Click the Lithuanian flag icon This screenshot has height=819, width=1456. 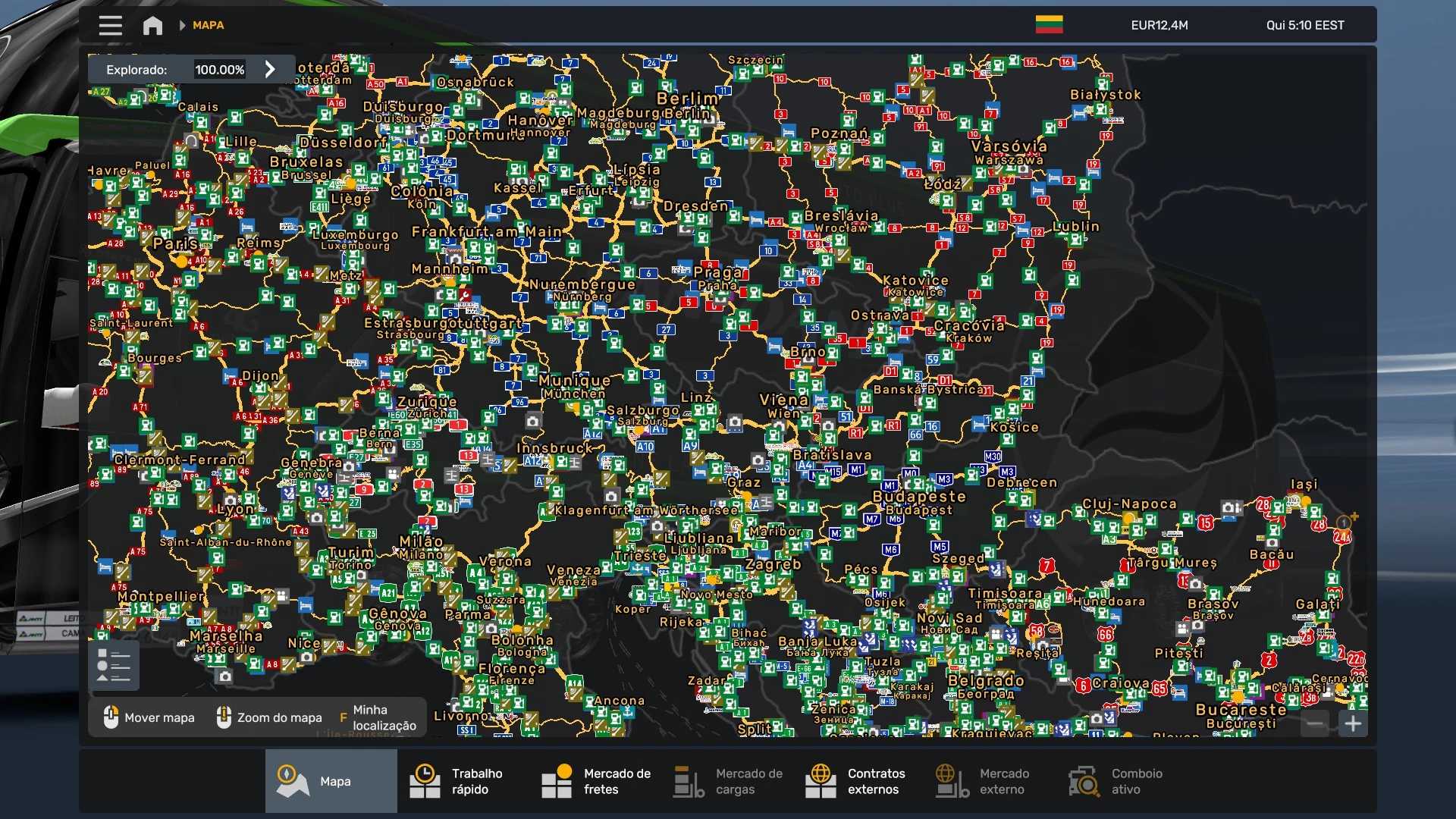pos(1049,25)
